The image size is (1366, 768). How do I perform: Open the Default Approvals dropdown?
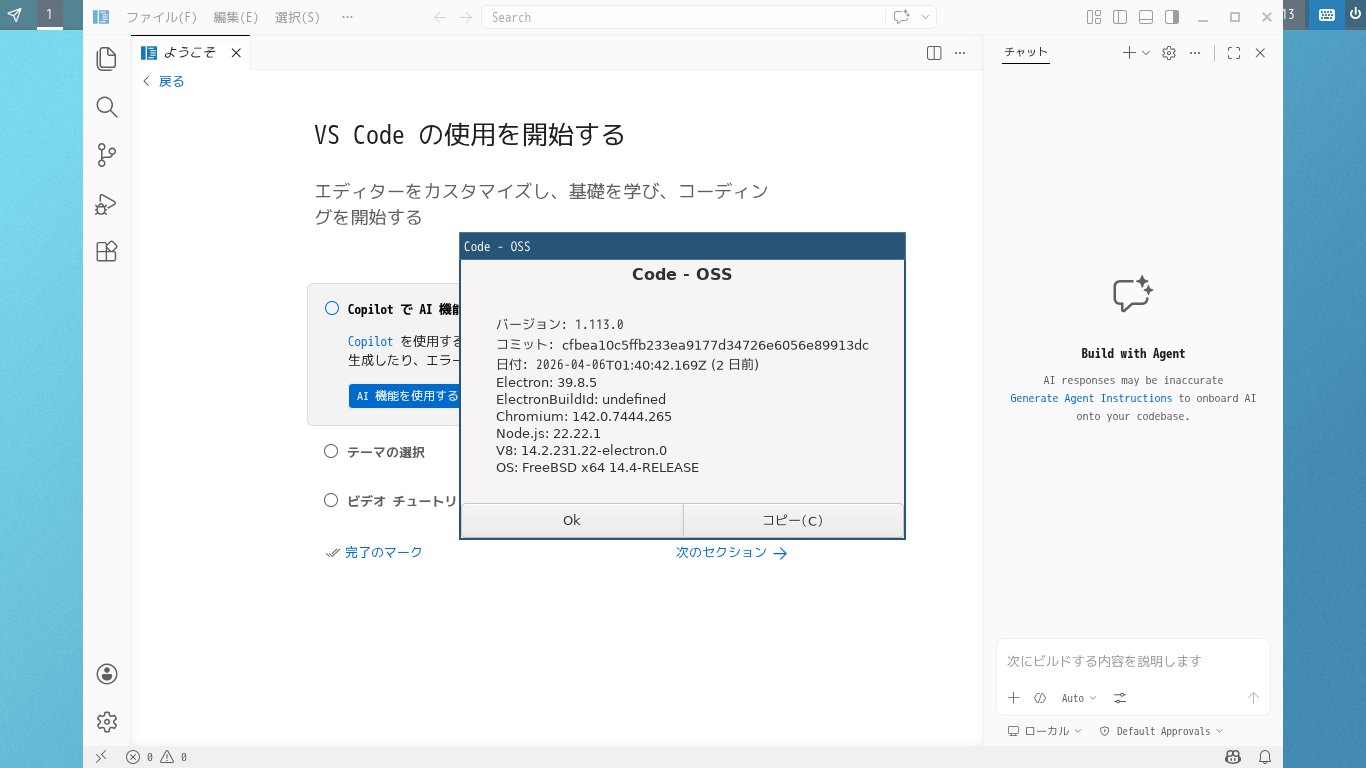pos(1161,731)
